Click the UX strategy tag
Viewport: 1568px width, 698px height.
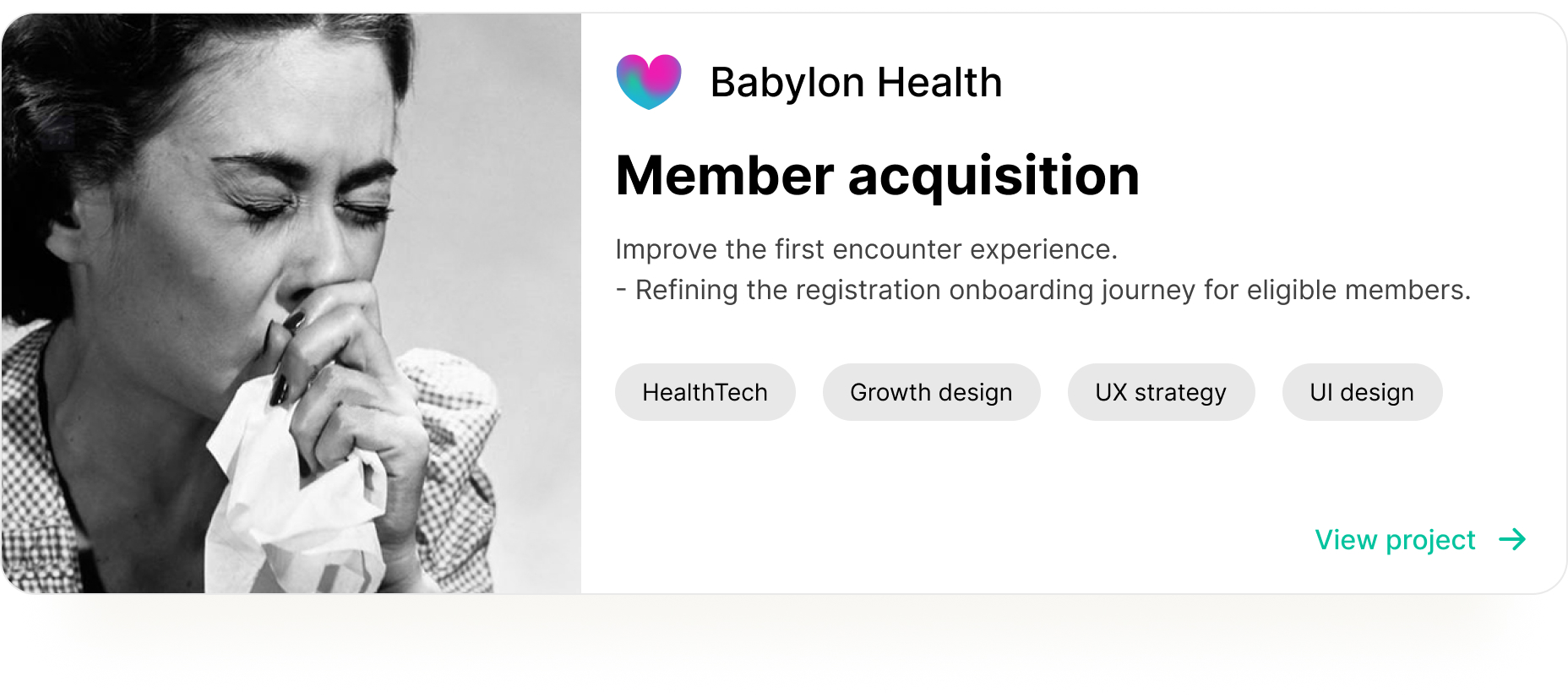tap(1161, 392)
